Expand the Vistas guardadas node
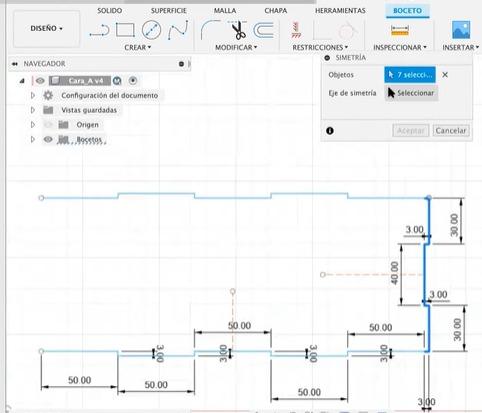 (x=33, y=110)
